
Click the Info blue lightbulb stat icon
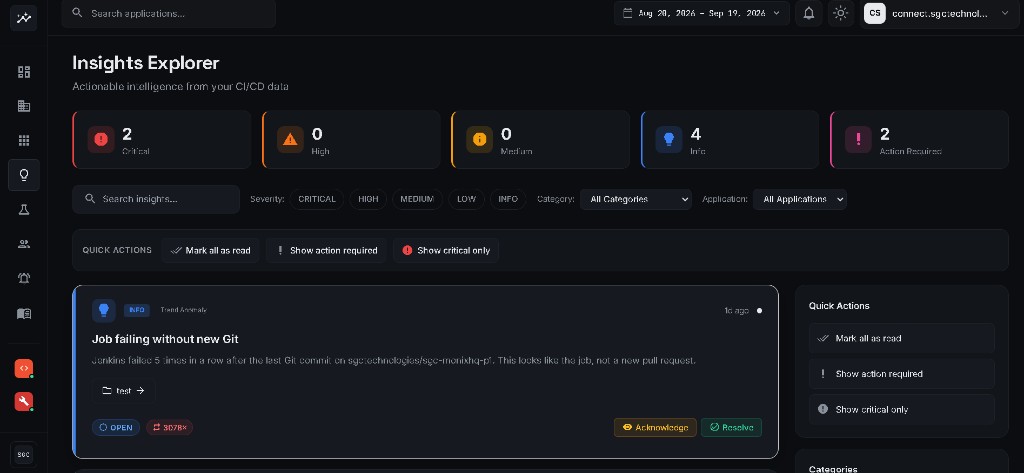(669, 139)
